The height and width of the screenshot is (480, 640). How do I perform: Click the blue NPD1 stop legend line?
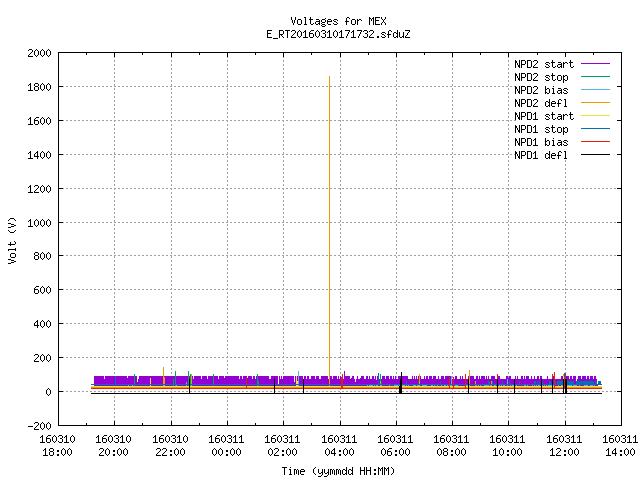pos(595,129)
